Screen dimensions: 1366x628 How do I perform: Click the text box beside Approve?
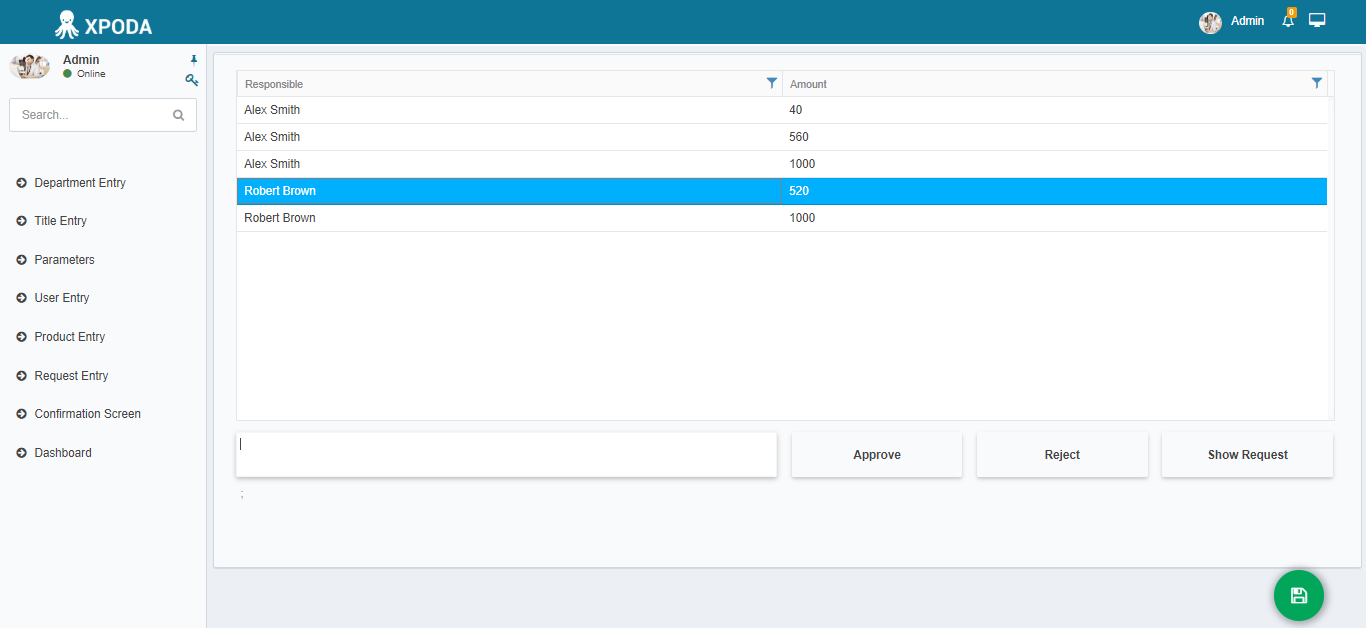(506, 455)
